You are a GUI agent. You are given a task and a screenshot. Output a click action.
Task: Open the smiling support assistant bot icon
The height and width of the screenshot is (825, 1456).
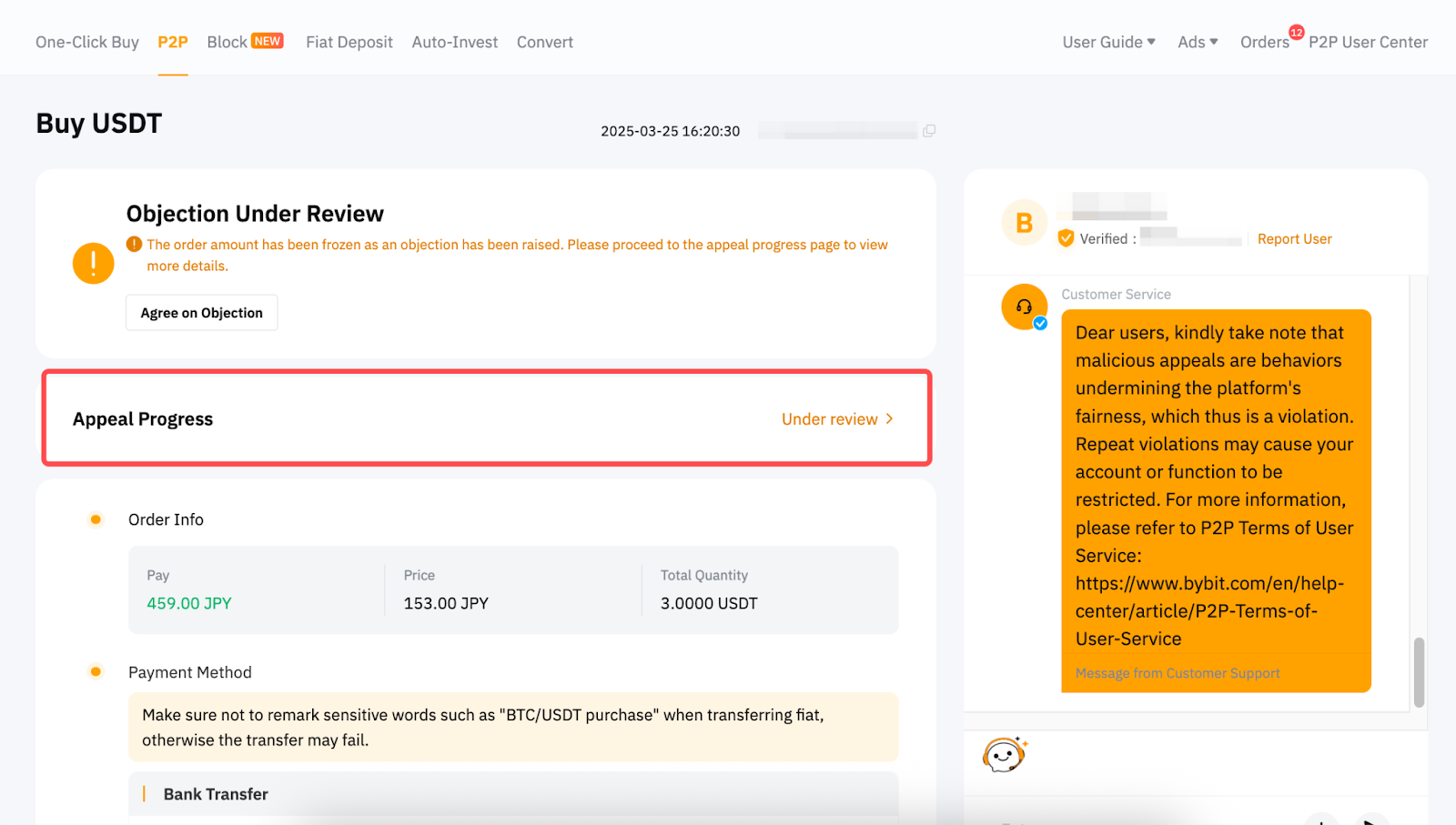click(x=1004, y=755)
